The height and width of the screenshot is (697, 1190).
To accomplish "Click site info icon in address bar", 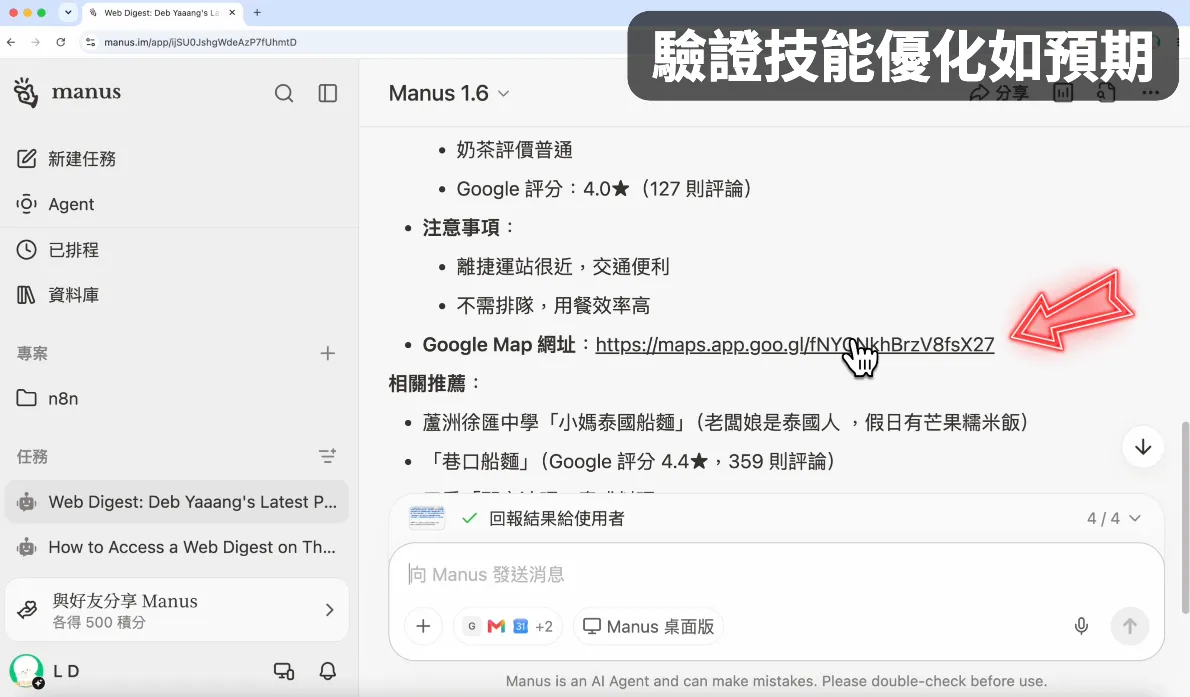I will pos(90,43).
